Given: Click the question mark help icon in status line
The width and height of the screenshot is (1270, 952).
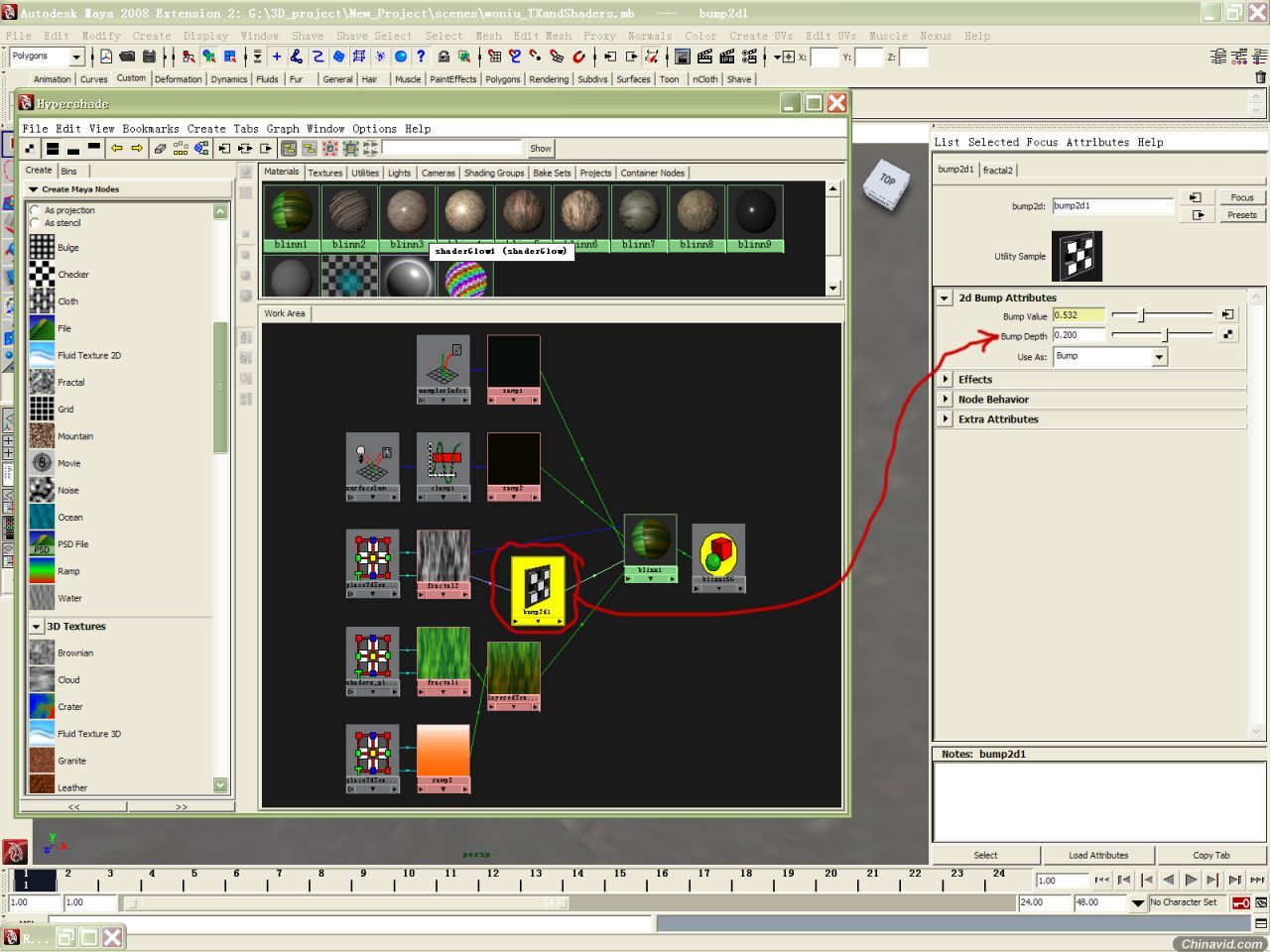Looking at the screenshot, I should (421, 57).
